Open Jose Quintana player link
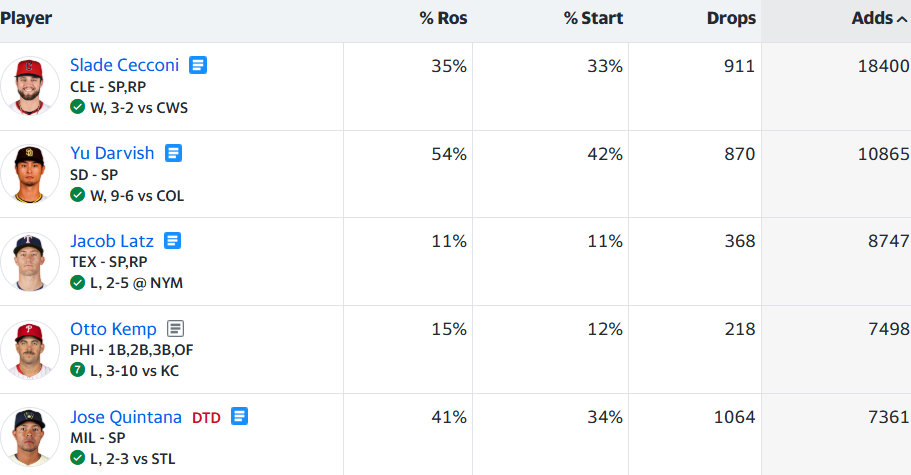The width and height of the screenshot is (911, 475). pos(126,417)
